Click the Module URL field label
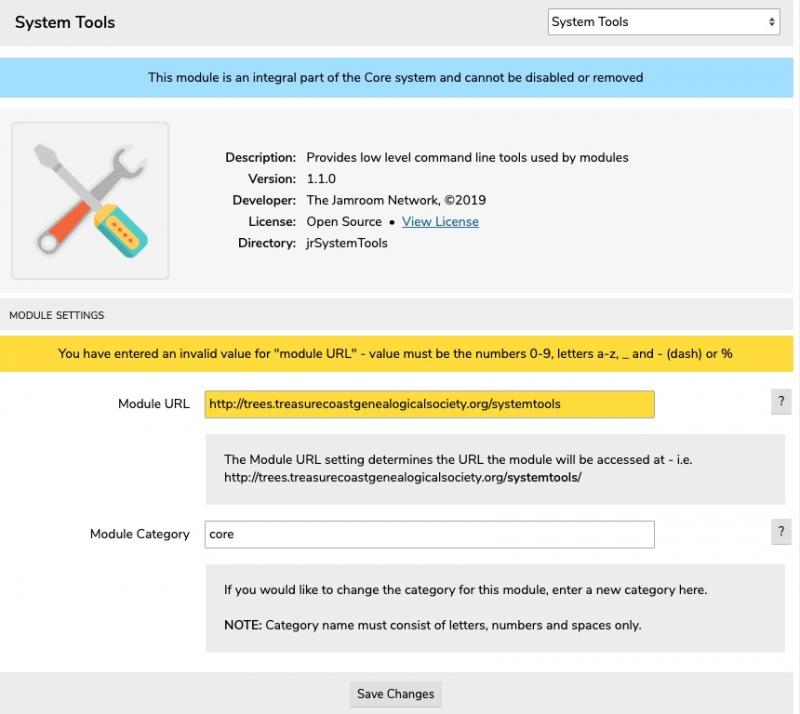The height and width of the screenshot is (714, 800). coord(153,404)
